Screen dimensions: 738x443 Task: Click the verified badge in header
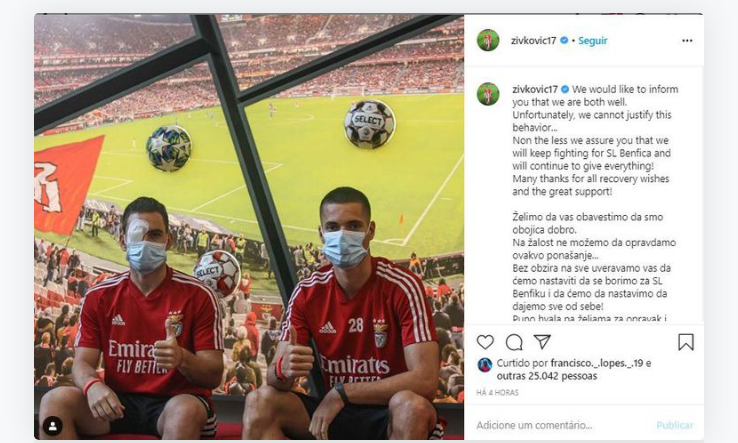pos(564,40)
